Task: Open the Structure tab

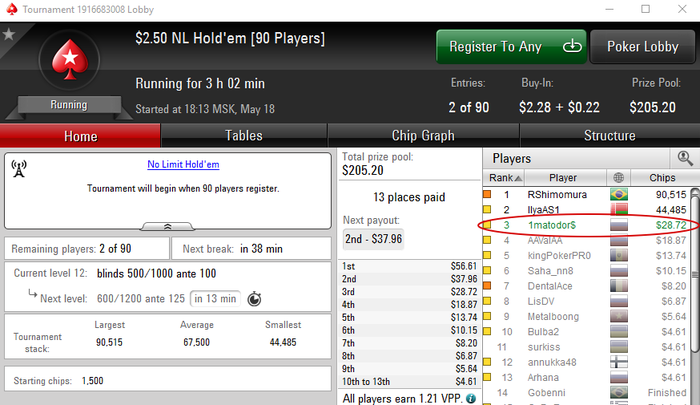Action: pyautogui.click(x=610, y=136)
